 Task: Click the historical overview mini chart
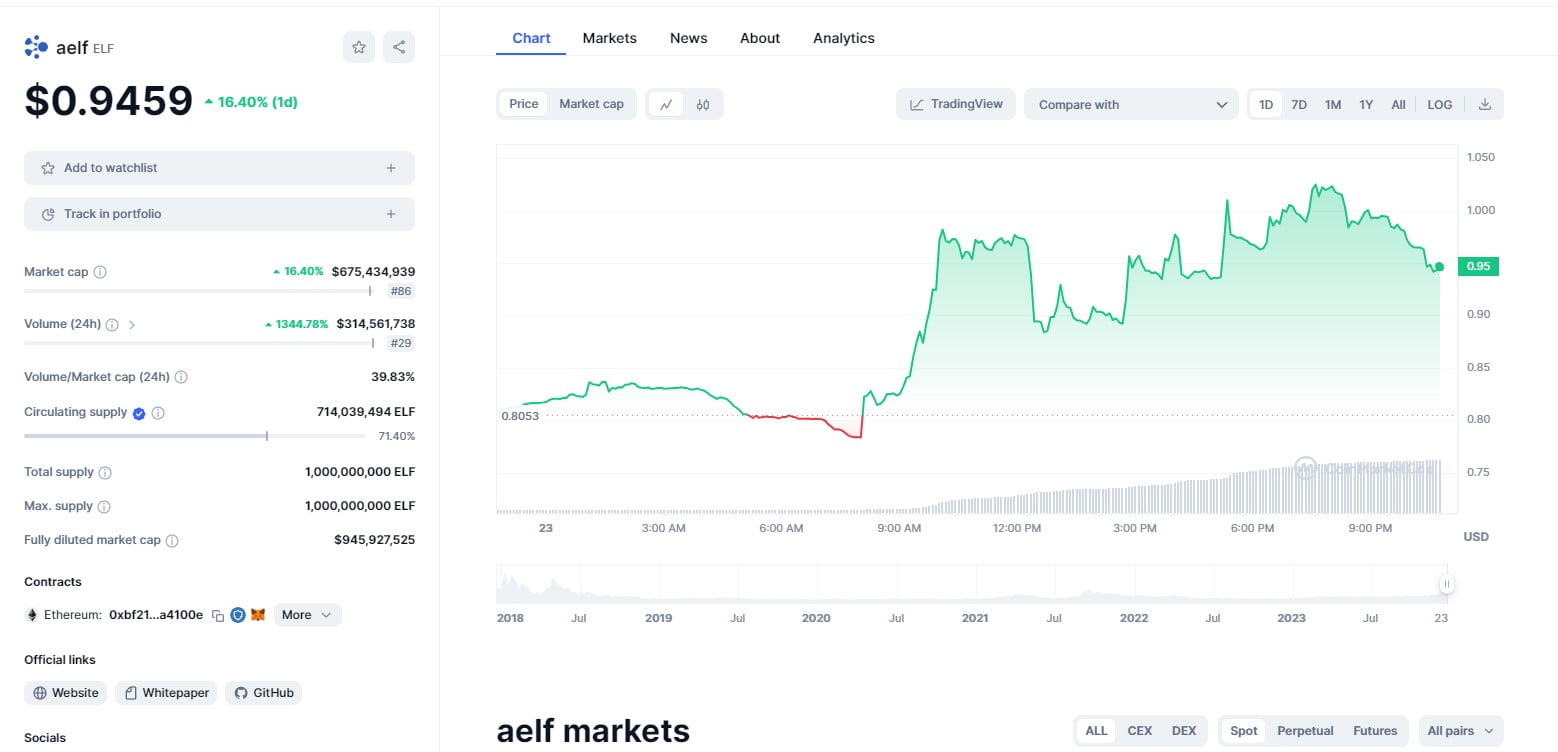[971, 584]
